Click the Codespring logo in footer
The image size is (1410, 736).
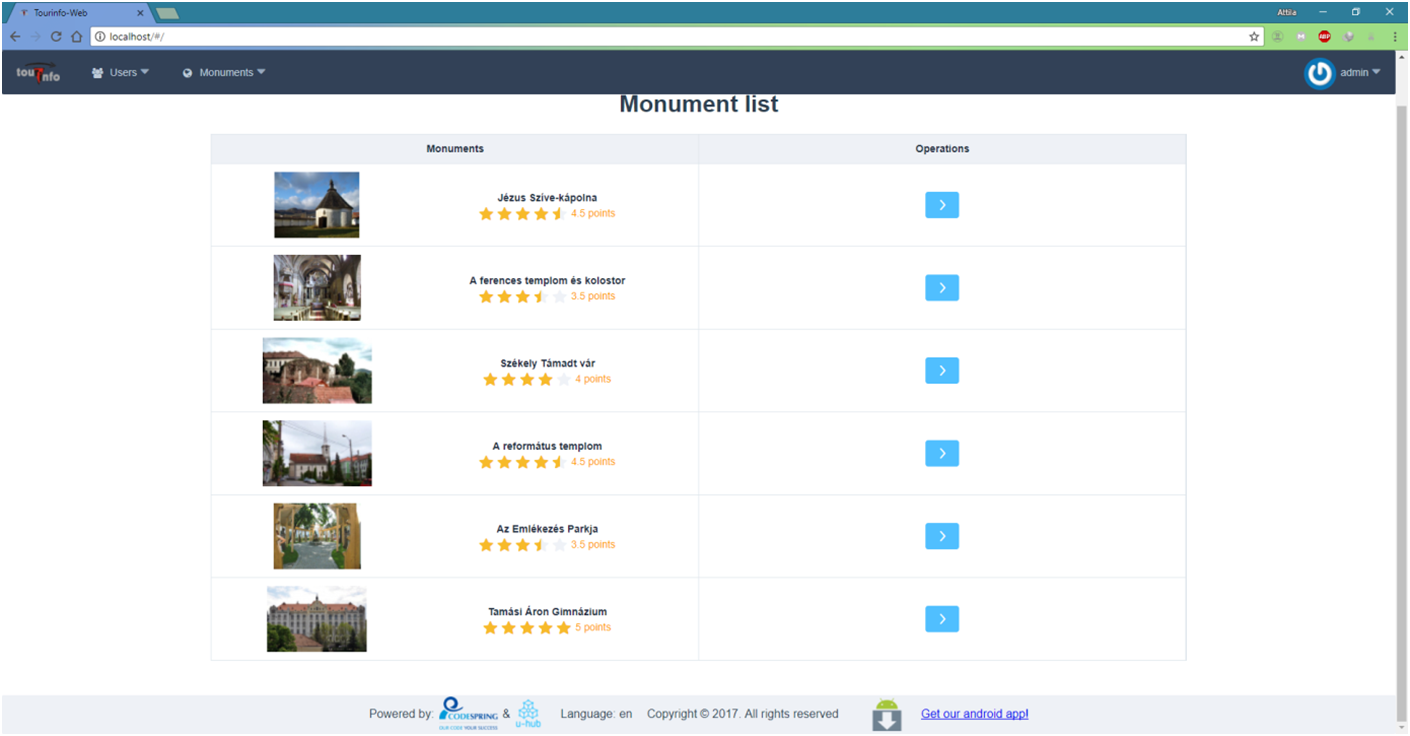click(x=467, y=713)
